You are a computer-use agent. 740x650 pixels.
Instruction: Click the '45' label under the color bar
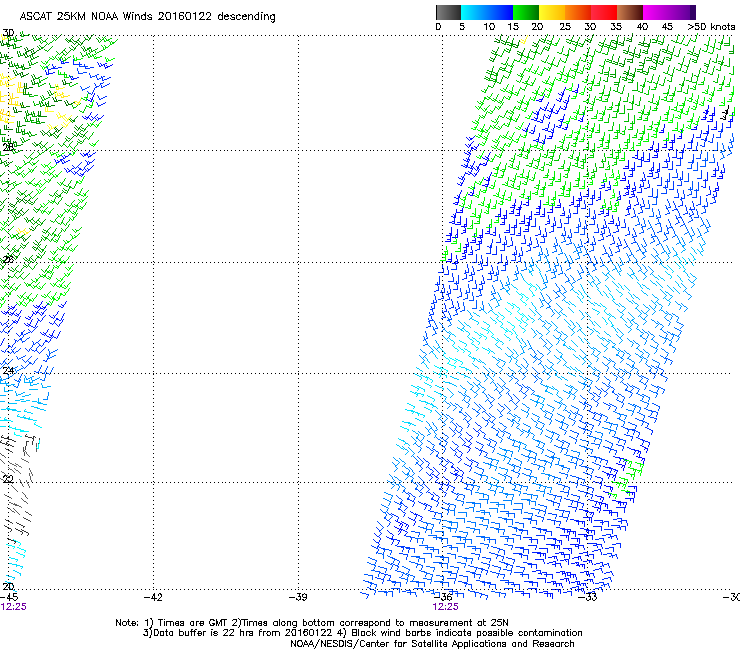click(x=667, y=27)
